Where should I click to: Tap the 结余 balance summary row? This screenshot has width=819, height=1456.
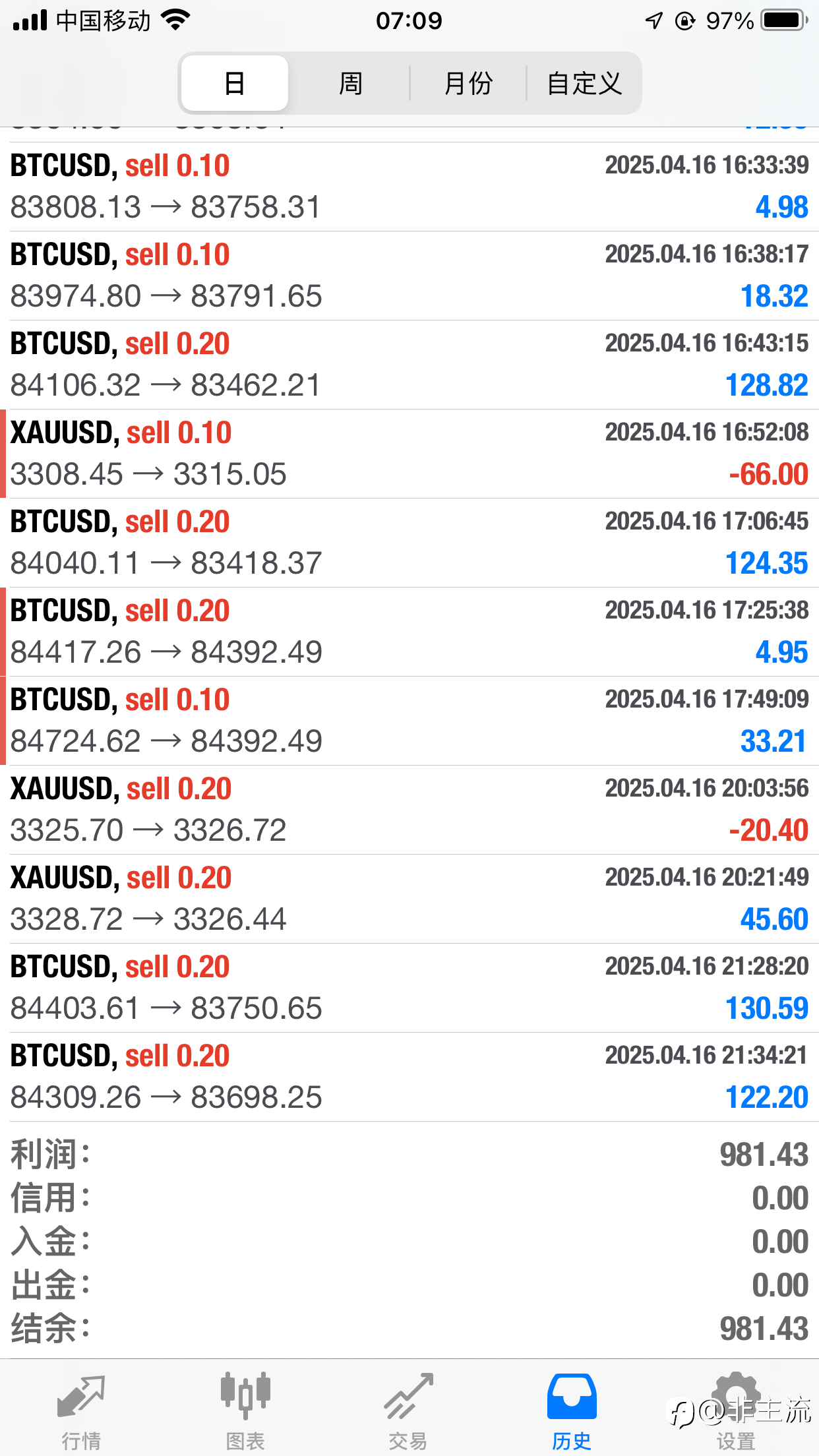click(409, 1329)
